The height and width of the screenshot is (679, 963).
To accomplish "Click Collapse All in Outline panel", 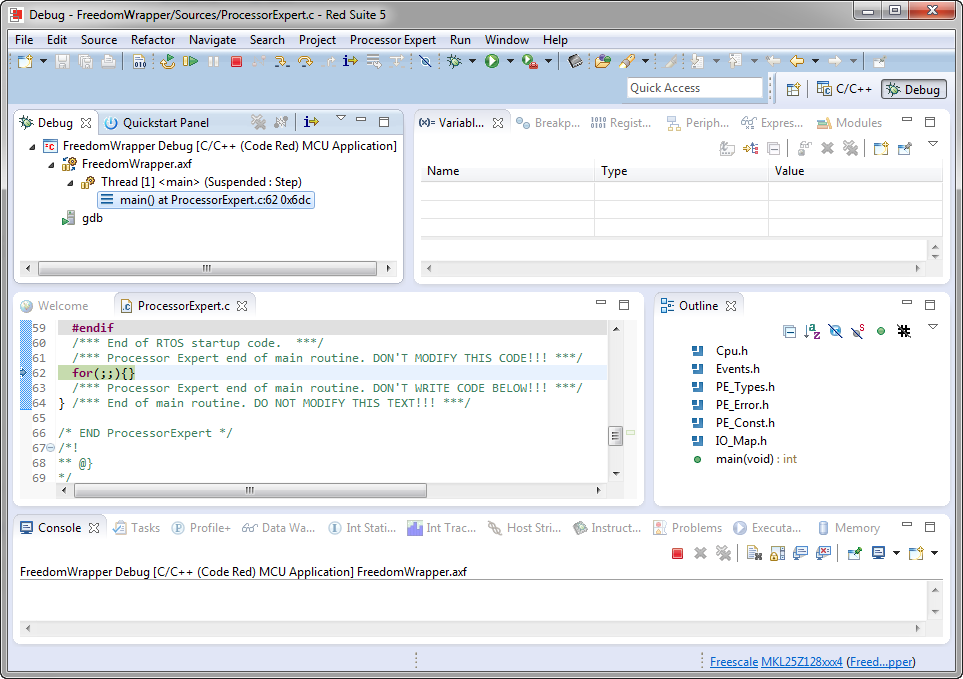I will click(x=789, y=331).
